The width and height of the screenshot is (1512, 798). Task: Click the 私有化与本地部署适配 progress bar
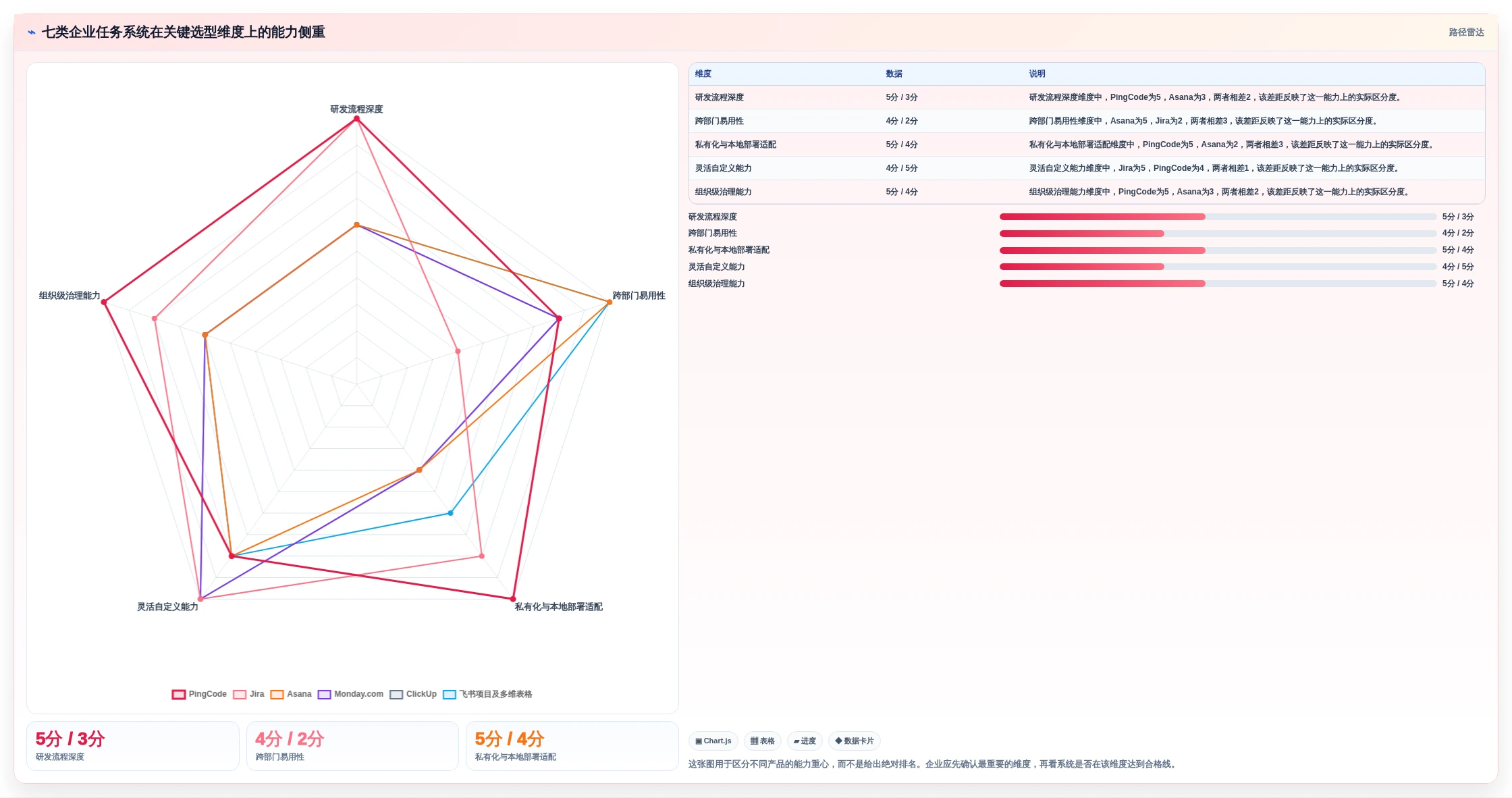coord(1218,250)
